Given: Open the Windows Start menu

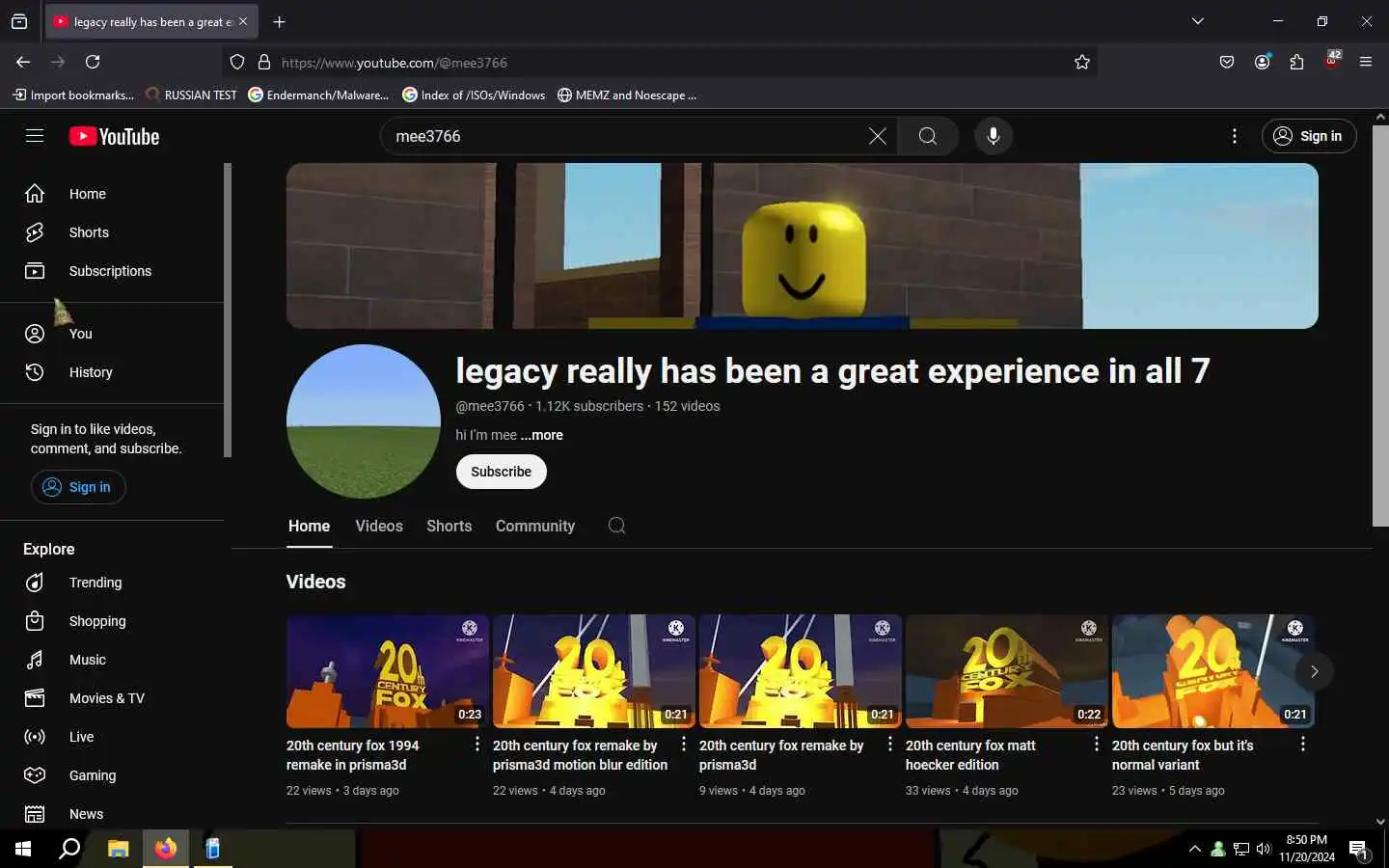Looking at the screenshot, I should (x=23, y=849).
